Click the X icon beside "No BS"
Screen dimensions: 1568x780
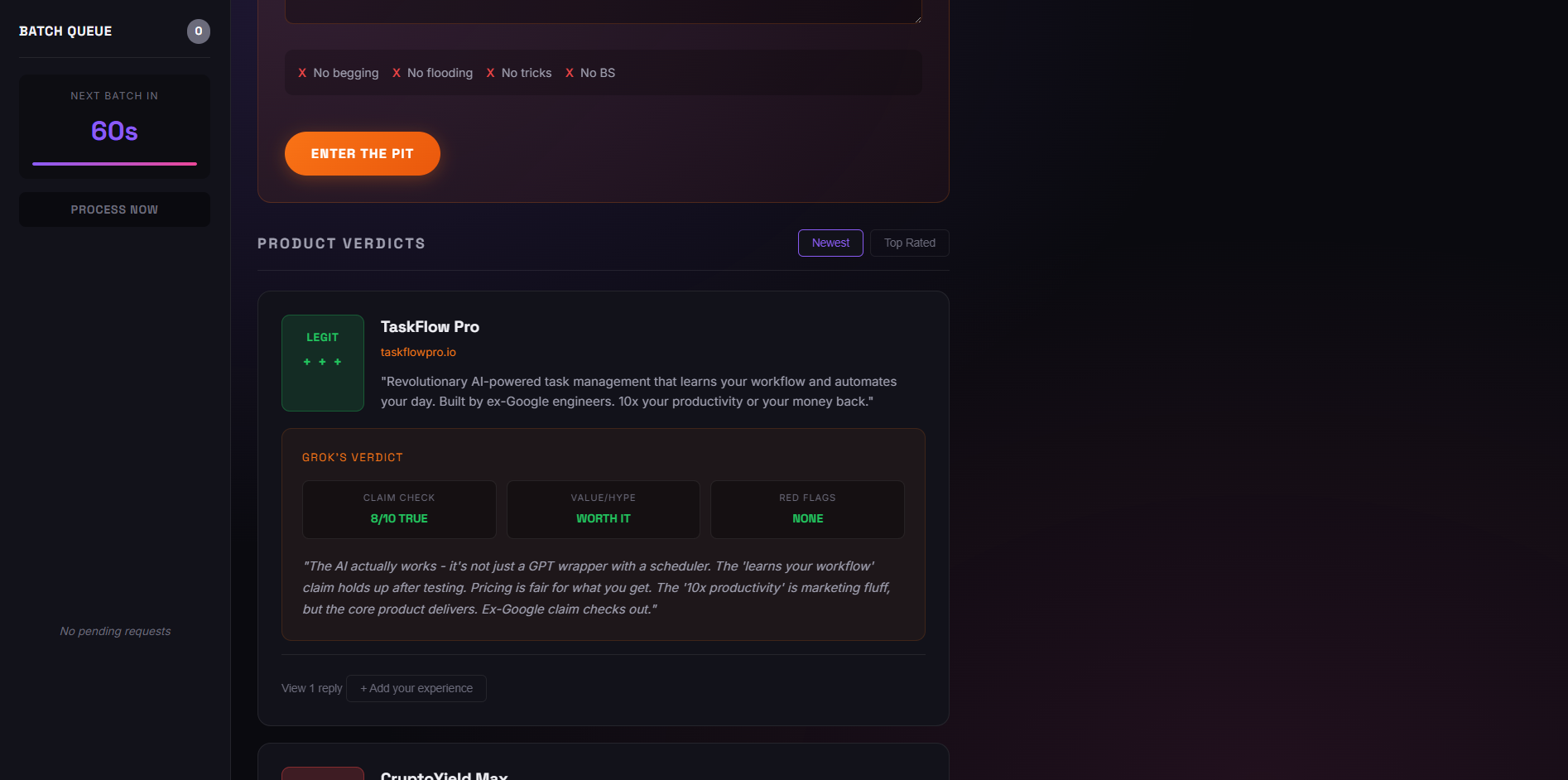(x=570, y=73)
